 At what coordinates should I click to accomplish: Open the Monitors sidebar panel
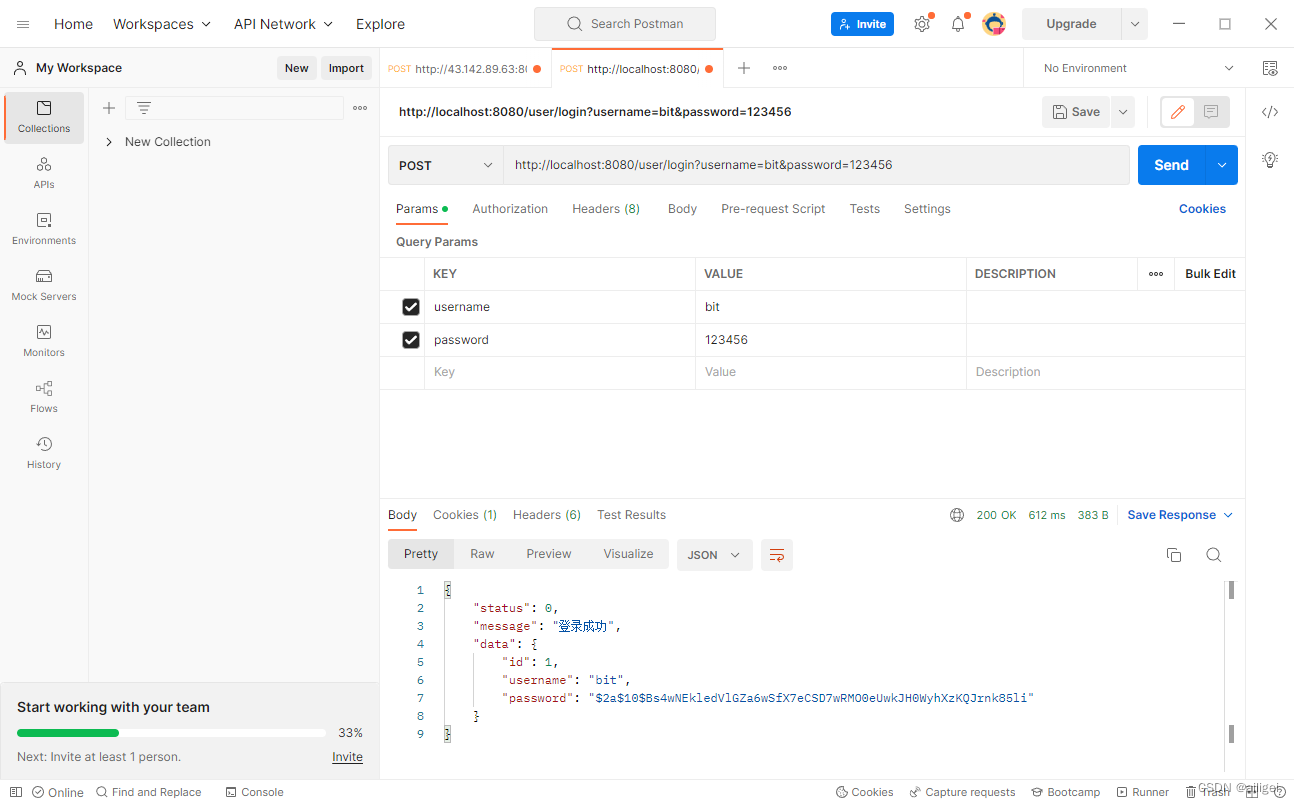point(44,341)
